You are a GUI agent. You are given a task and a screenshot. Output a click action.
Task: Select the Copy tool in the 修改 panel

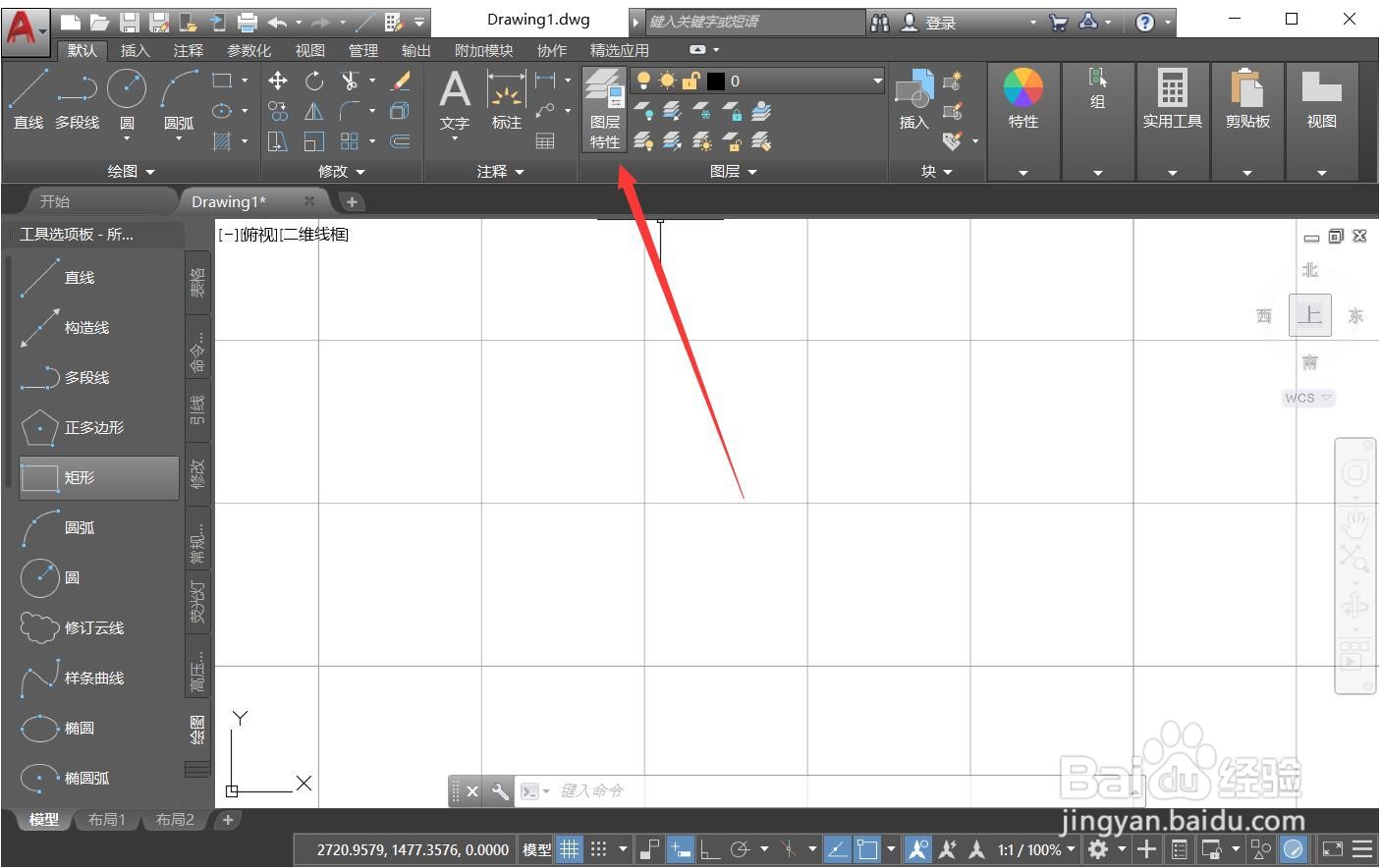pyautogui.click(x=278, y=111)
